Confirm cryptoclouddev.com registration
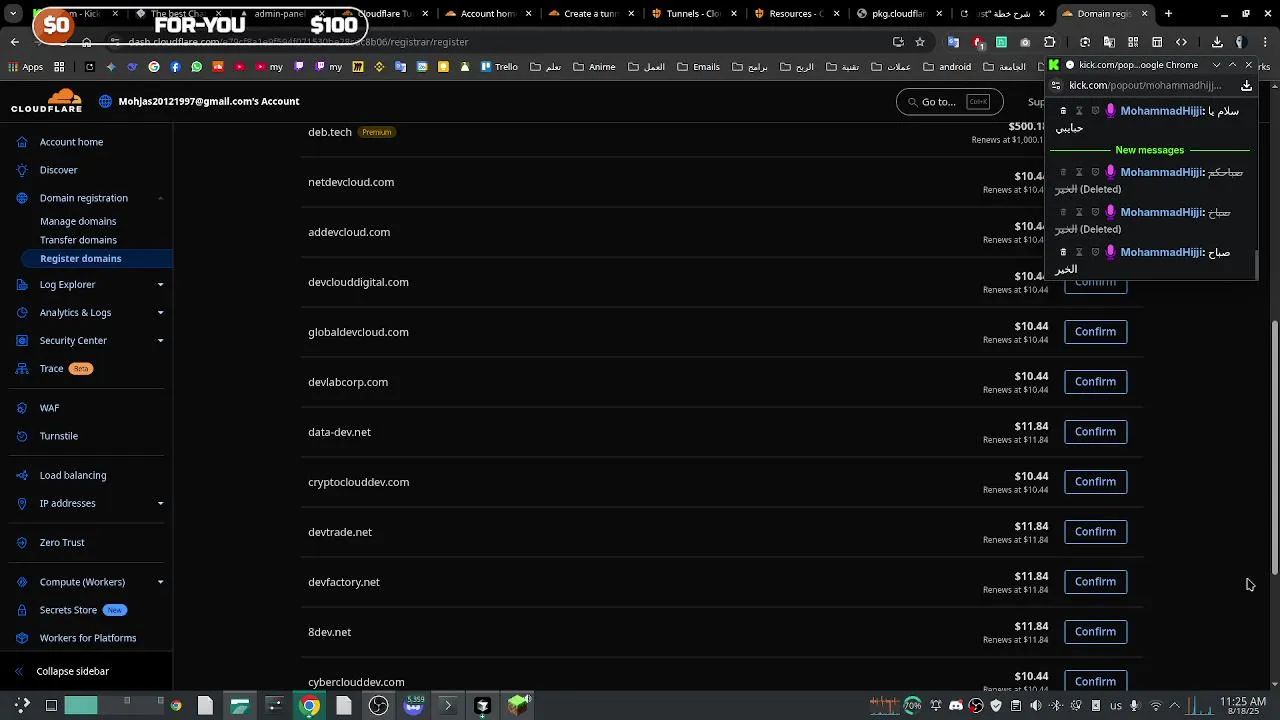1280x720 pixels. point(1095,482)
